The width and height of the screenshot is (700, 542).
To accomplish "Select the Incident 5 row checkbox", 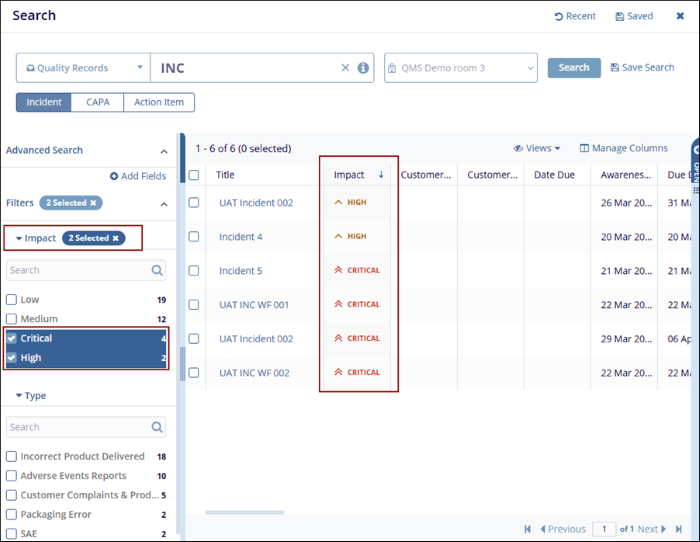I will pos(195,270).
